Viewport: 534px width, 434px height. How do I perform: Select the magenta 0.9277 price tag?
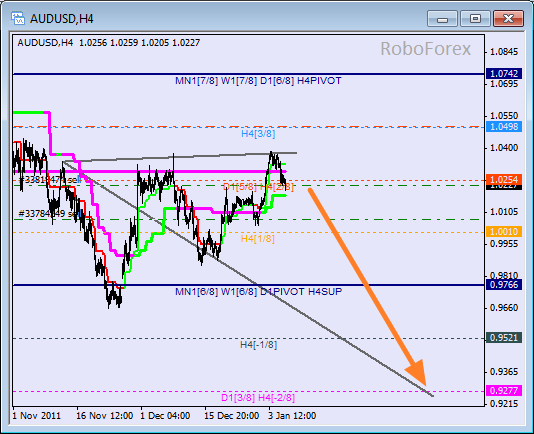[x=504, y=390]
